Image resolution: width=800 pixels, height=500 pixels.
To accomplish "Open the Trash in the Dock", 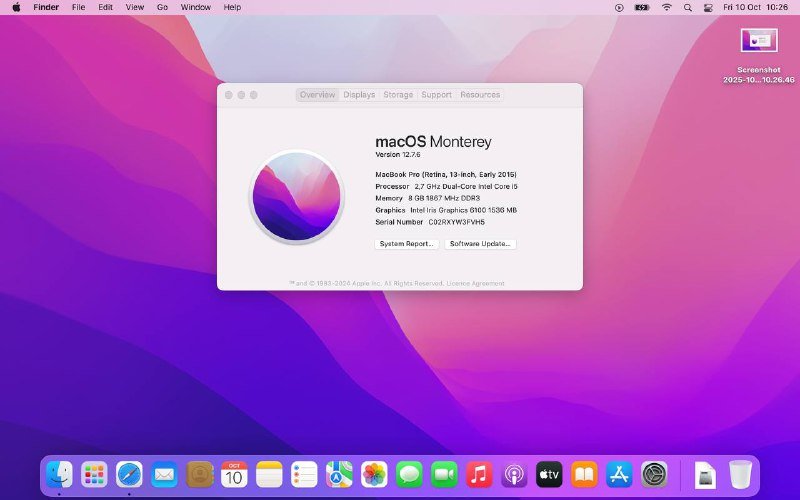I will [740, 474].
